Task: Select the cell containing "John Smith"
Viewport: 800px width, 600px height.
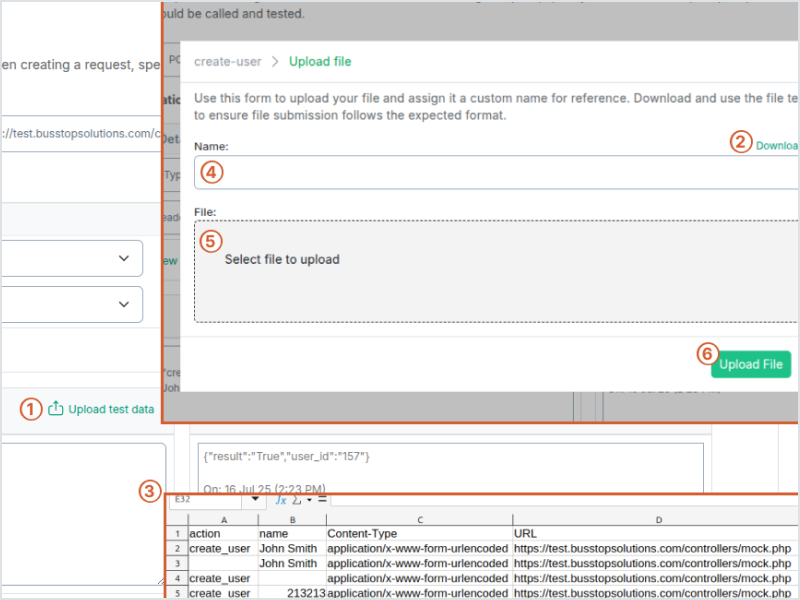Action: click(x=288, y=548)
